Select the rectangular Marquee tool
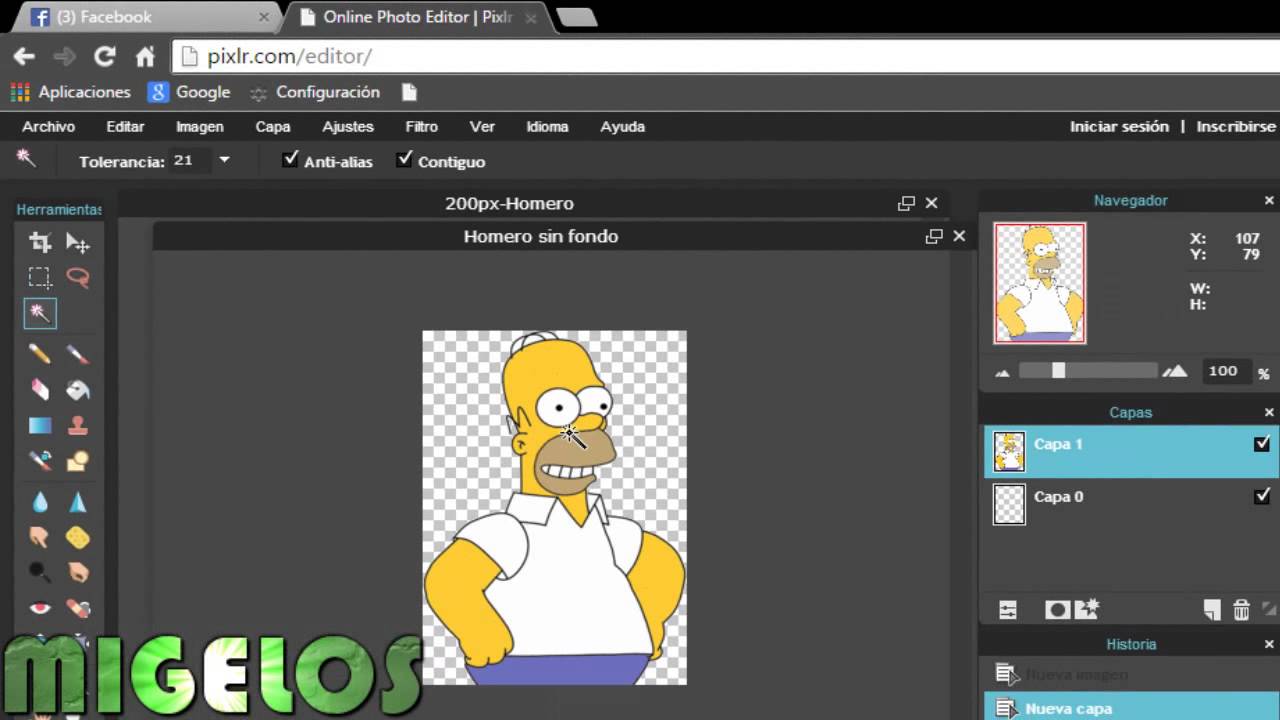Screen dimensions: 1280x720 [x=40, y=278]
